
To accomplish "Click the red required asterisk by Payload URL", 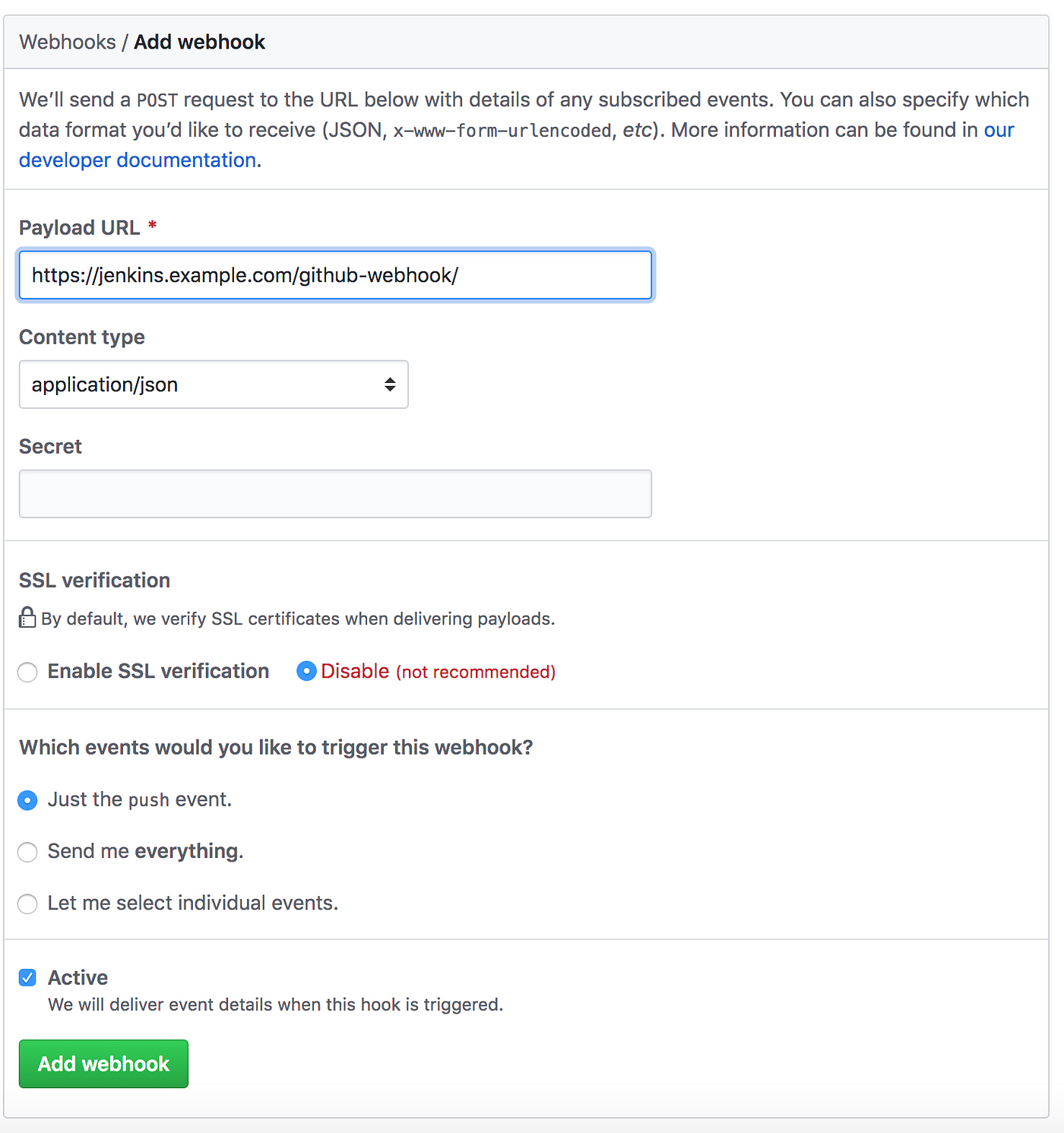I will [152, 226].
